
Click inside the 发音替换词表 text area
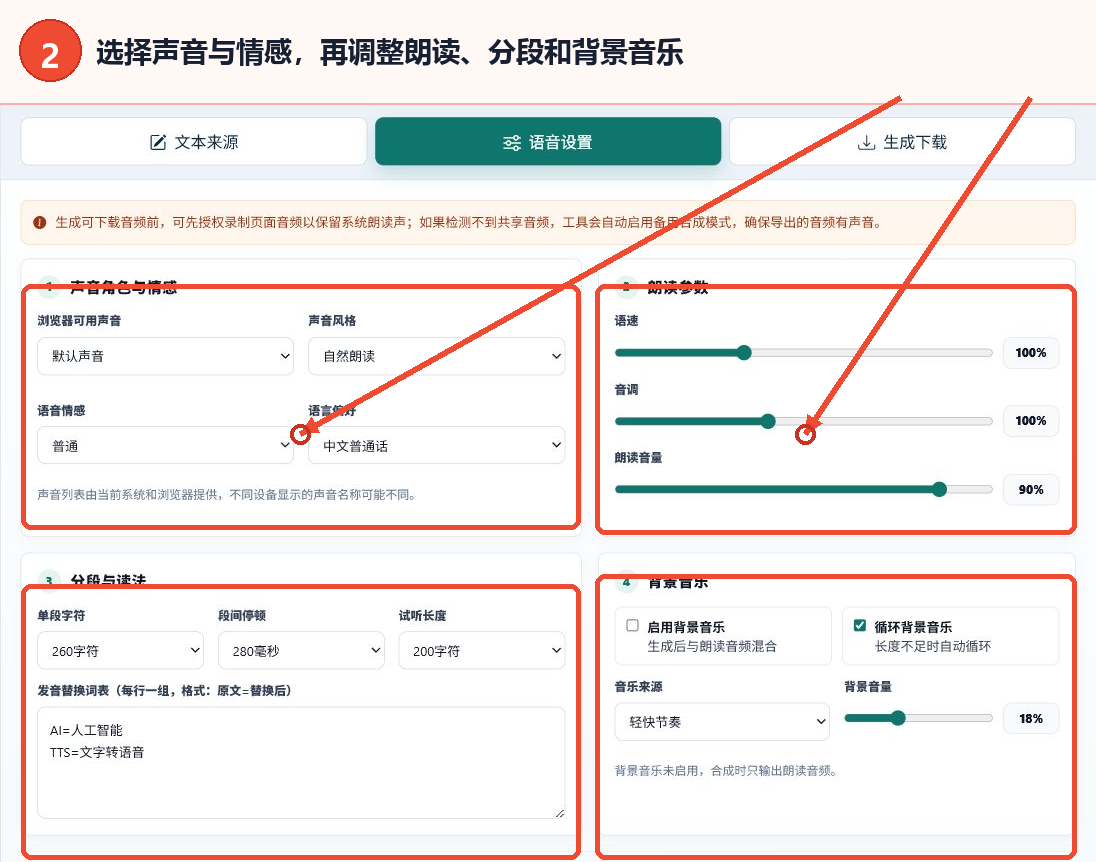tap(301, 763)
